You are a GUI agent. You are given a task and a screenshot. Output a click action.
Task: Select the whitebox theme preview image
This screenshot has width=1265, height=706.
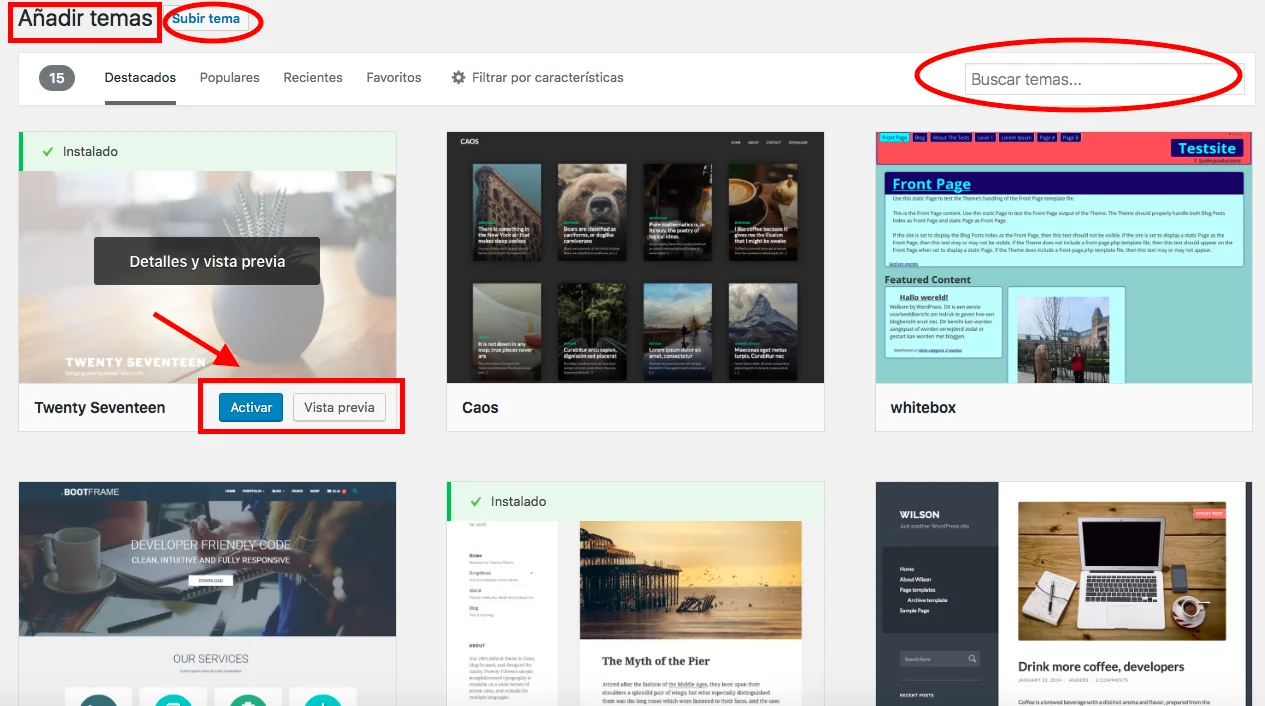click(x=1063, y=257)
